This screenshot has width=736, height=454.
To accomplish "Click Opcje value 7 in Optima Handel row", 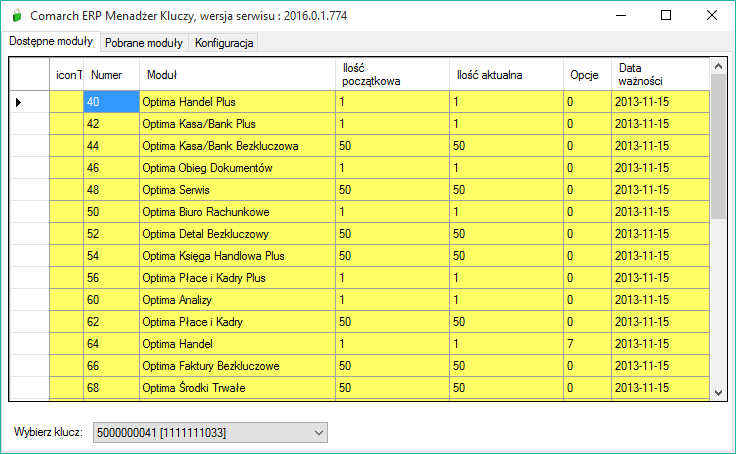I will [x=587, y=344].
